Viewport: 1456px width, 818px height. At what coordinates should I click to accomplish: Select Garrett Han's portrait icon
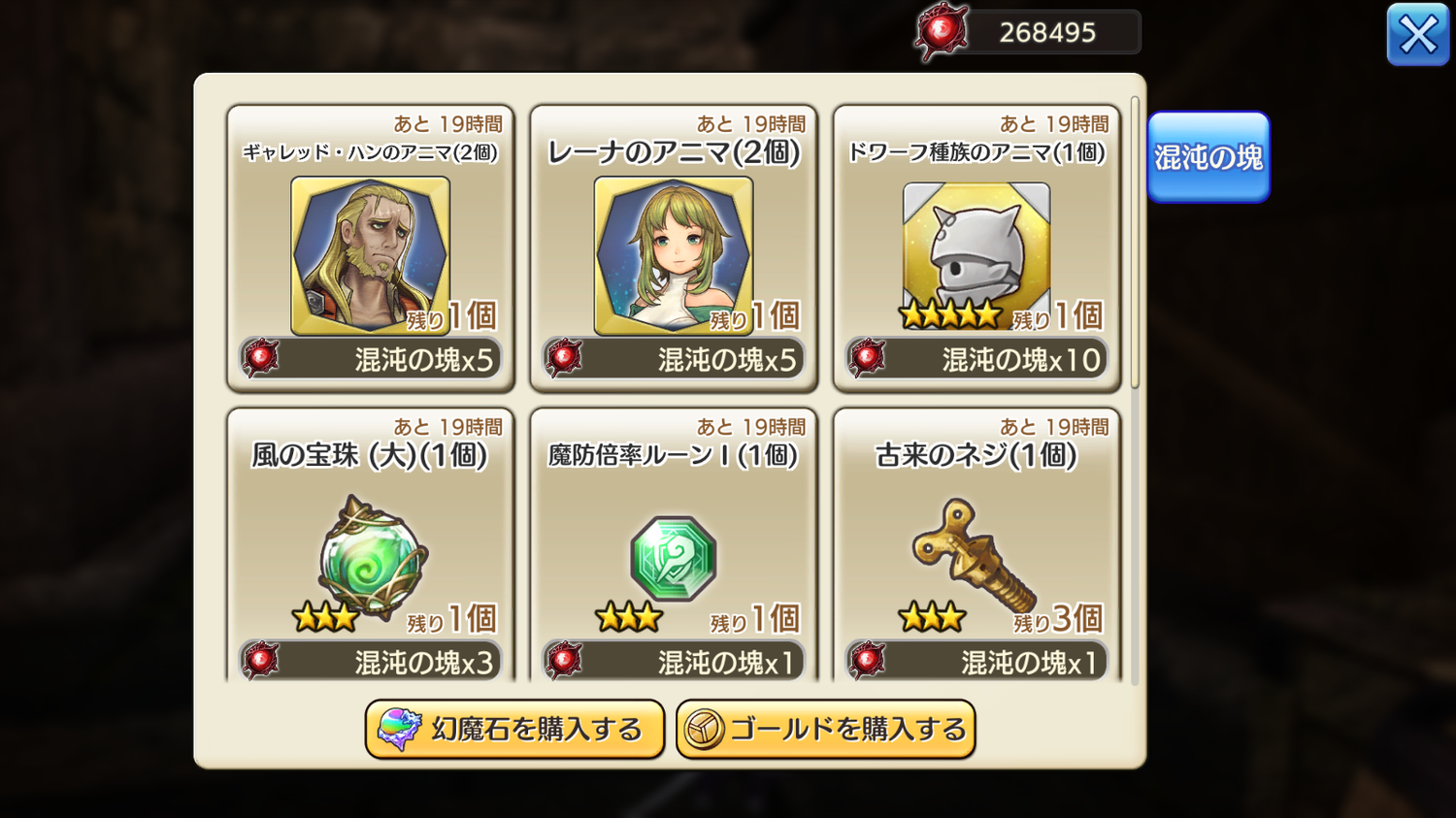click(370, 255)
